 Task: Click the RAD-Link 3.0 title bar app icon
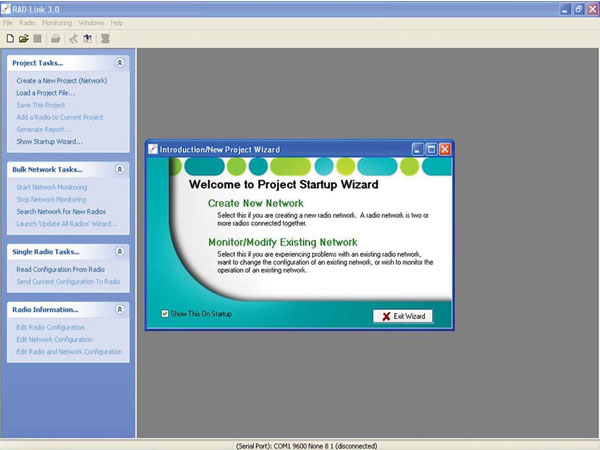[x=6, y=9]
